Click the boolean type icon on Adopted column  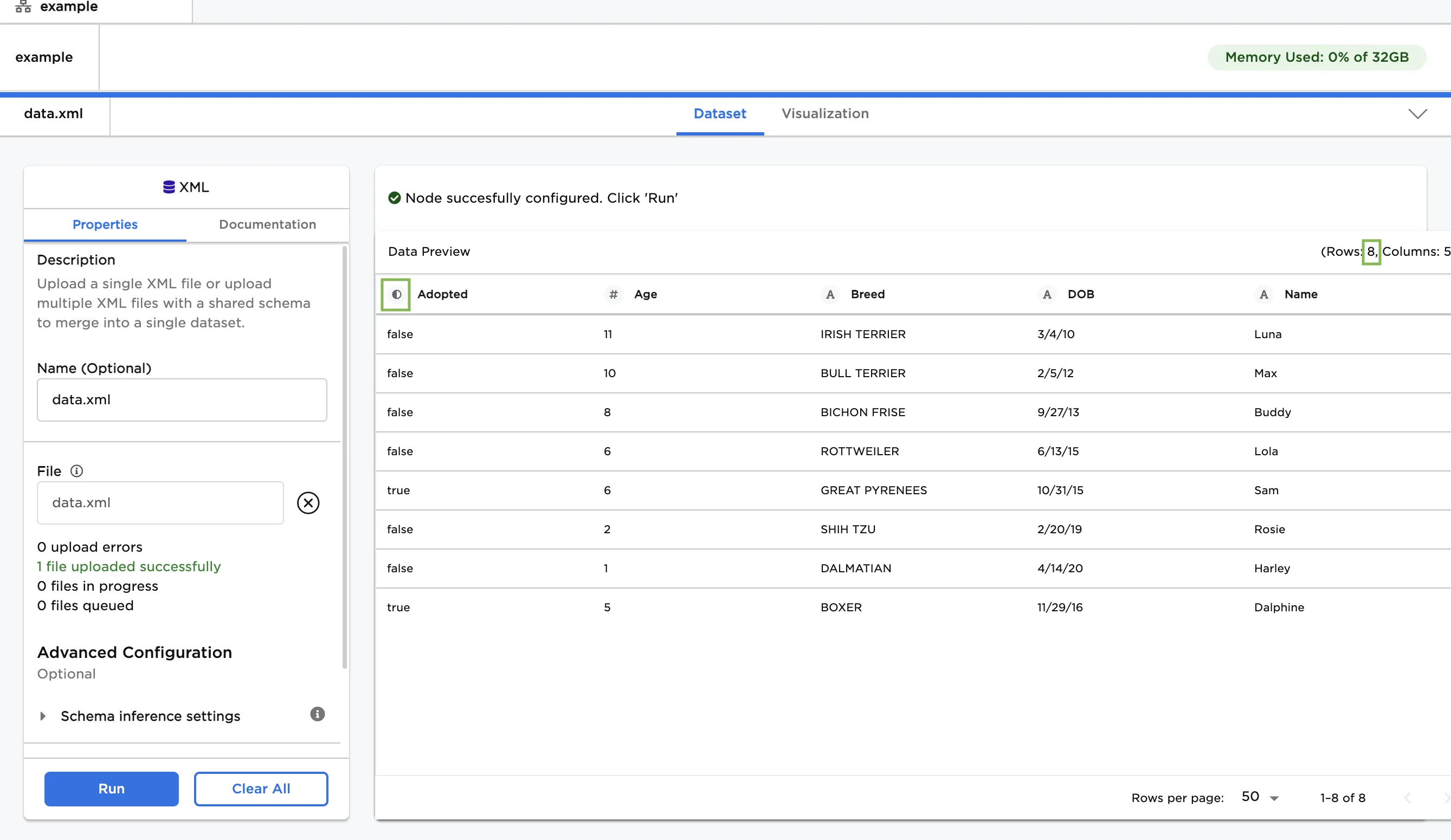click(x=396, y=294)
